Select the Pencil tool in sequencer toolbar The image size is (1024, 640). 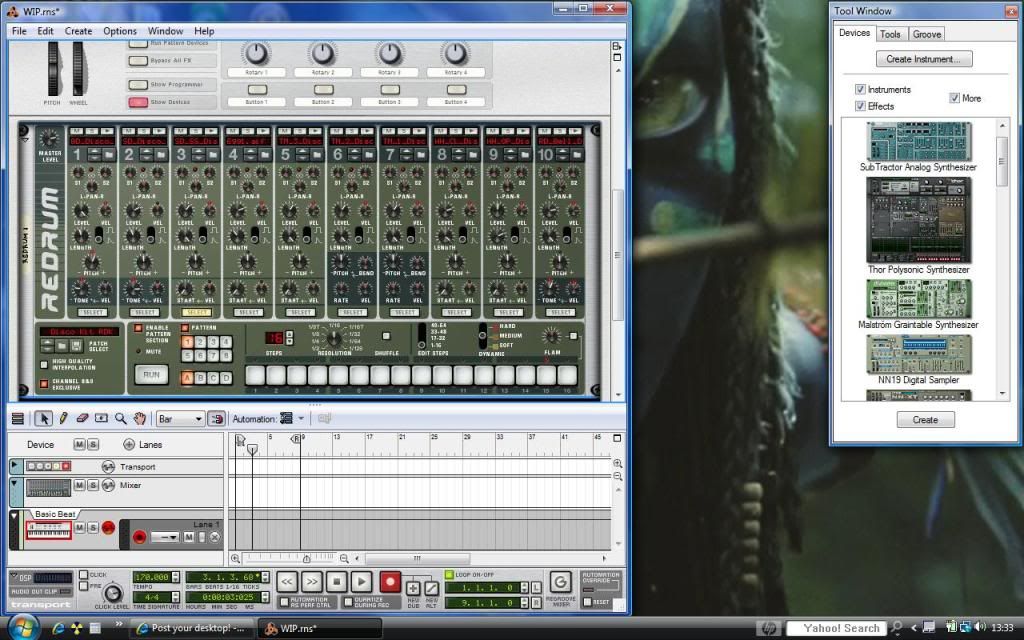click(63, 419)
